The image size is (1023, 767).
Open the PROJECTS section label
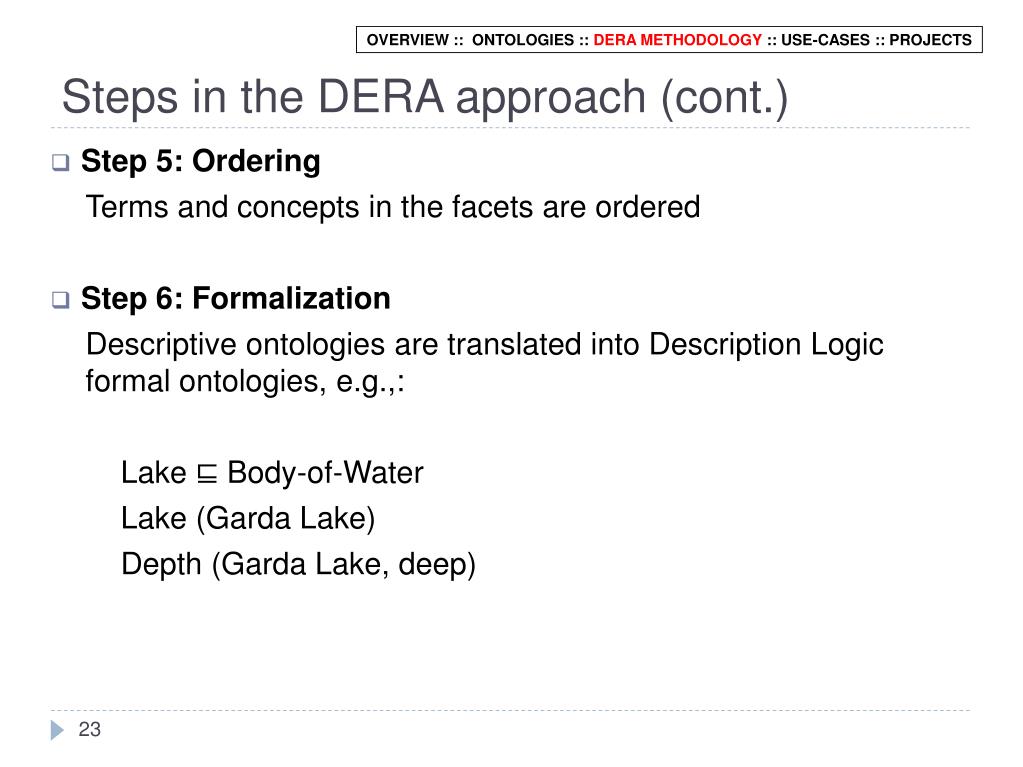click(930, 40)
